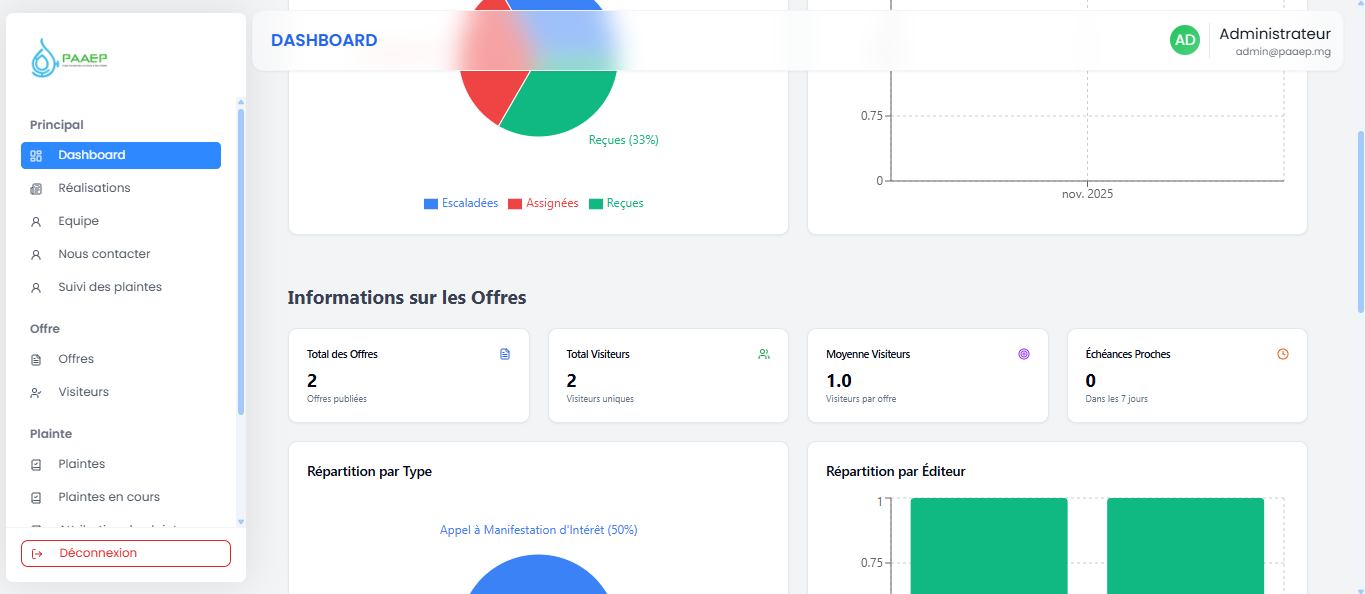Click the Moyenne Visiteurs card title
Viewport: 1365px width, 594px height.
pyautogui.click(x=868, y=354)
